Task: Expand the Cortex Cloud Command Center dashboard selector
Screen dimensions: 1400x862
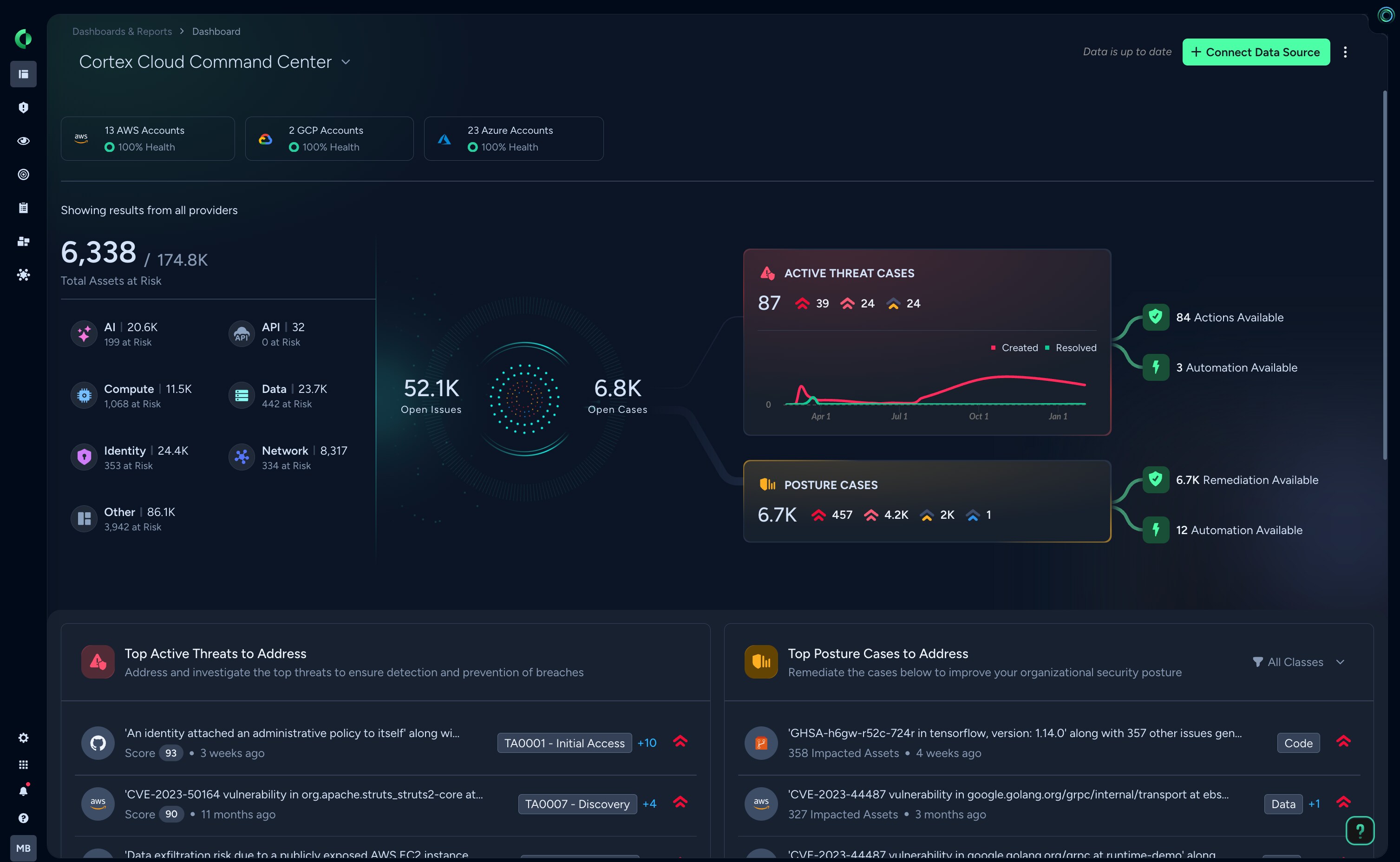Action: (346, 62)
